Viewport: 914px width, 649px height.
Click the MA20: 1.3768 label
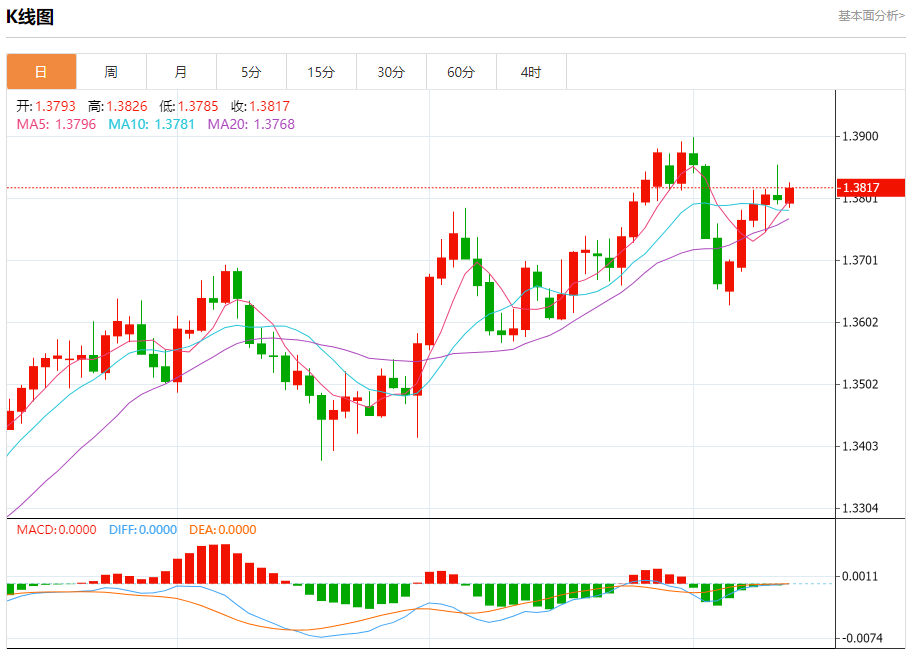(x=251, y=124)
